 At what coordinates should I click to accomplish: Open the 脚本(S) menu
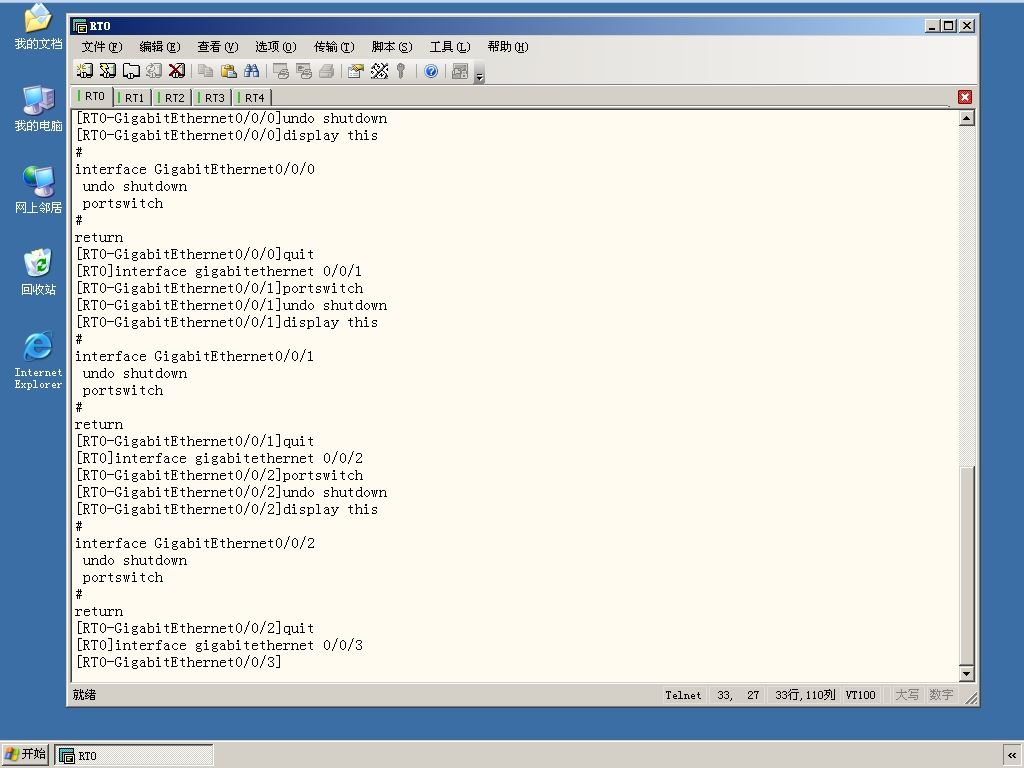pyautogui.click(x=392, y=46)
